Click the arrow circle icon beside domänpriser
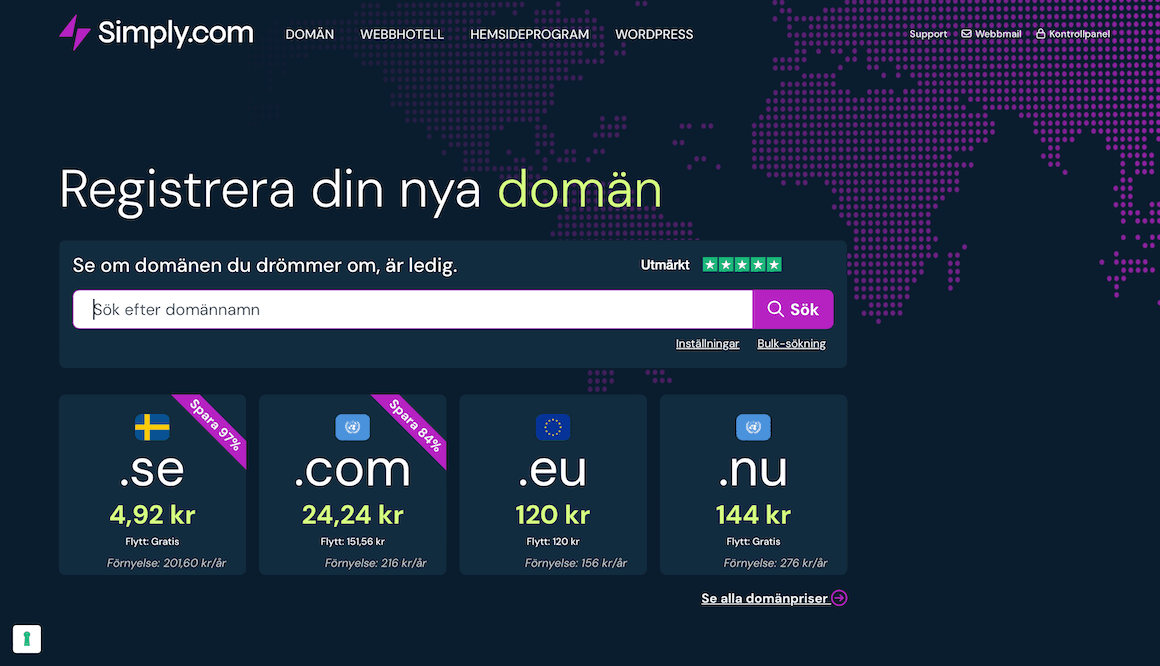This screenshot has height=666, width=1160. point(839,598)
